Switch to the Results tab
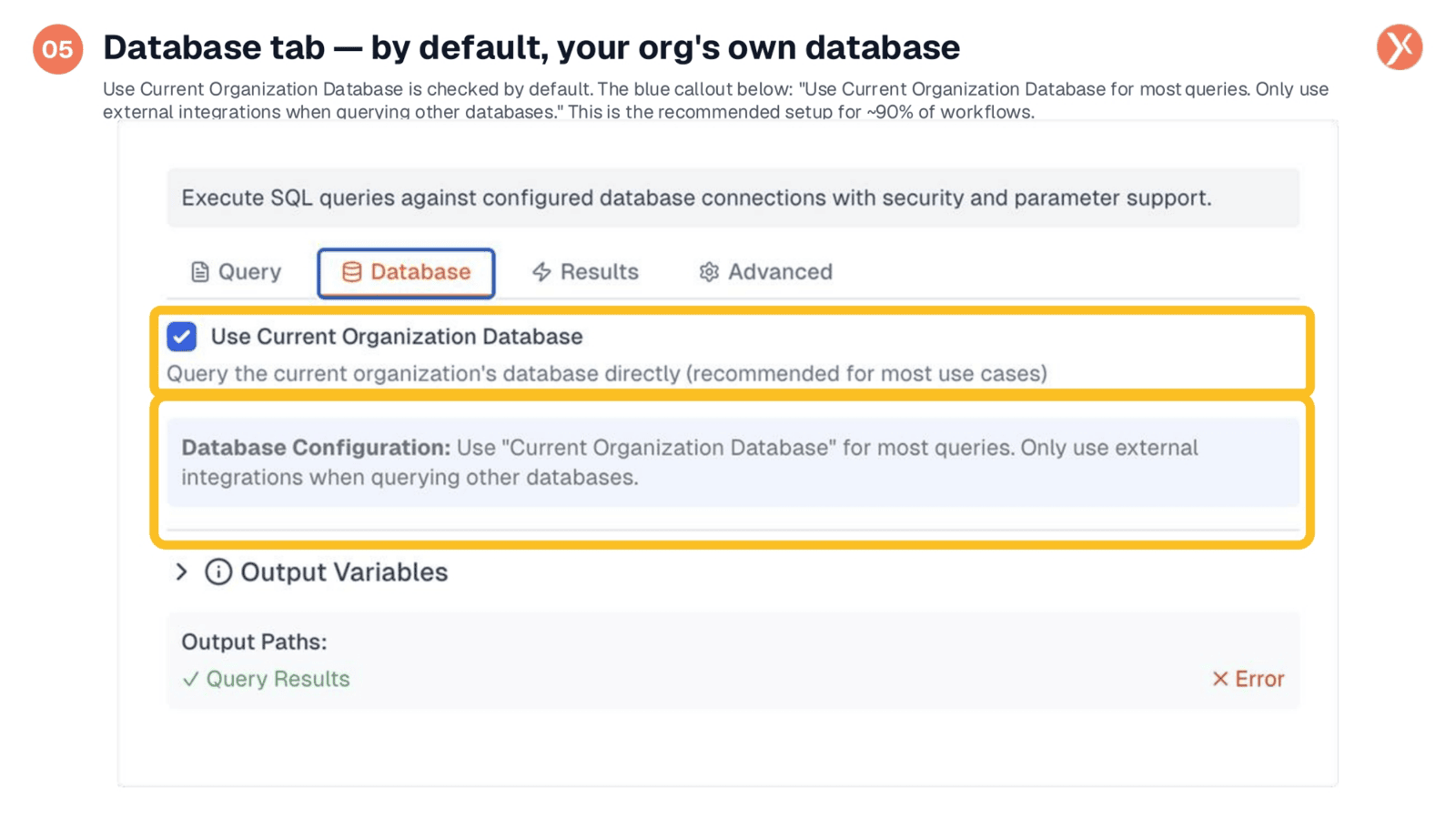Screen dimensions: 1456x819 click(585, 272)
